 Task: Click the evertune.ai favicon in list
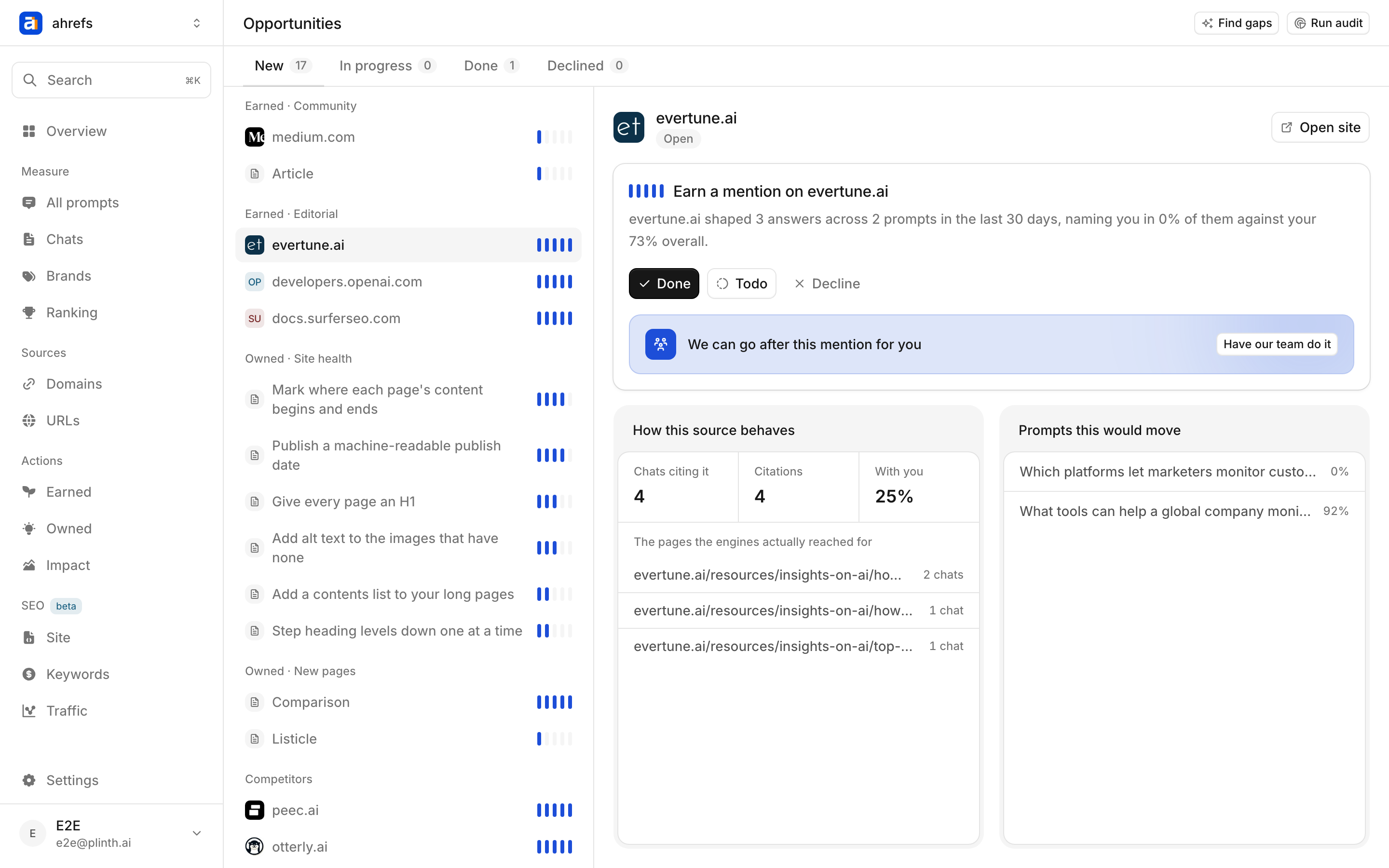point(254,245)
